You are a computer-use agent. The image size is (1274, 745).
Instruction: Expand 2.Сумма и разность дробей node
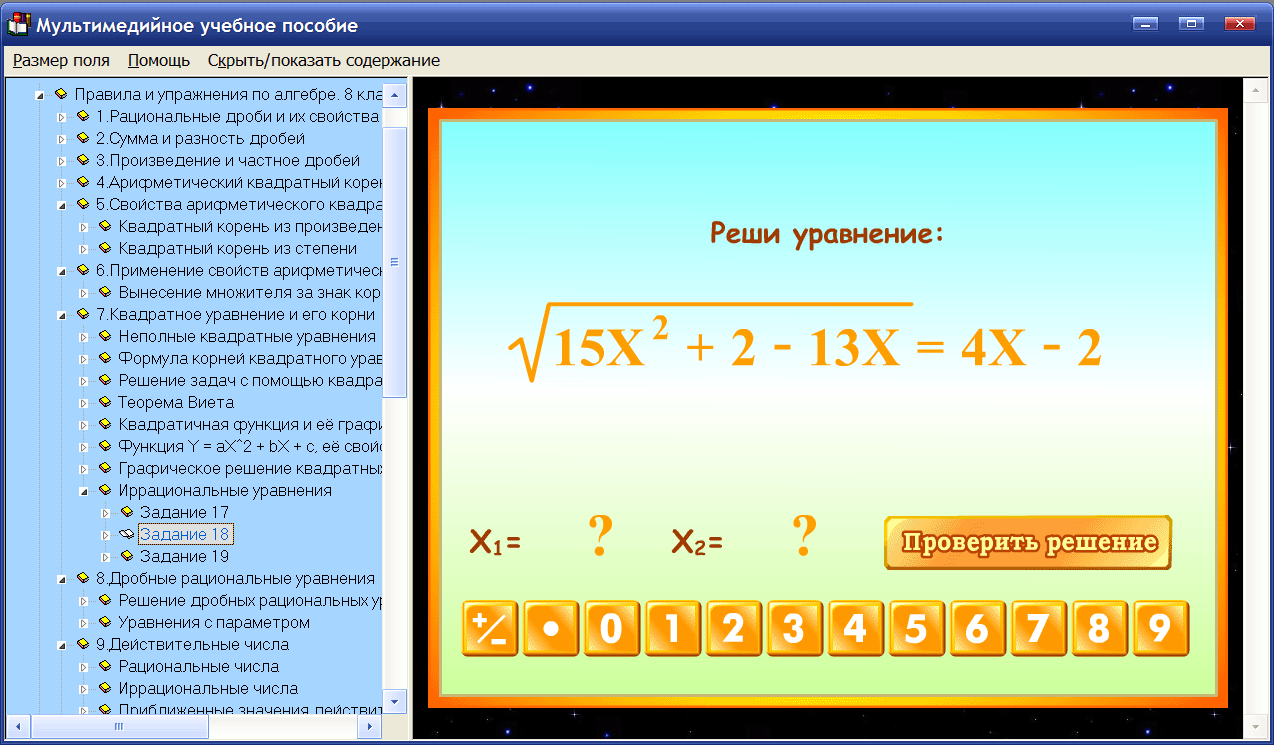[x=61, y=139]
